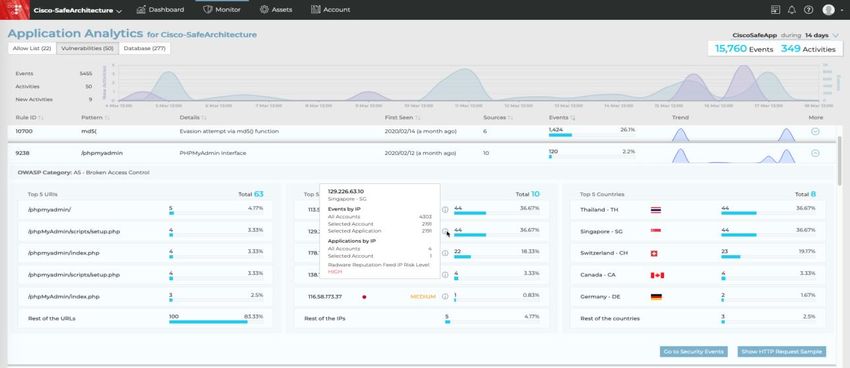This screenshot has width=850, height=368.
Task: Click the Monitor shield icon
Action: pos(208,10)
